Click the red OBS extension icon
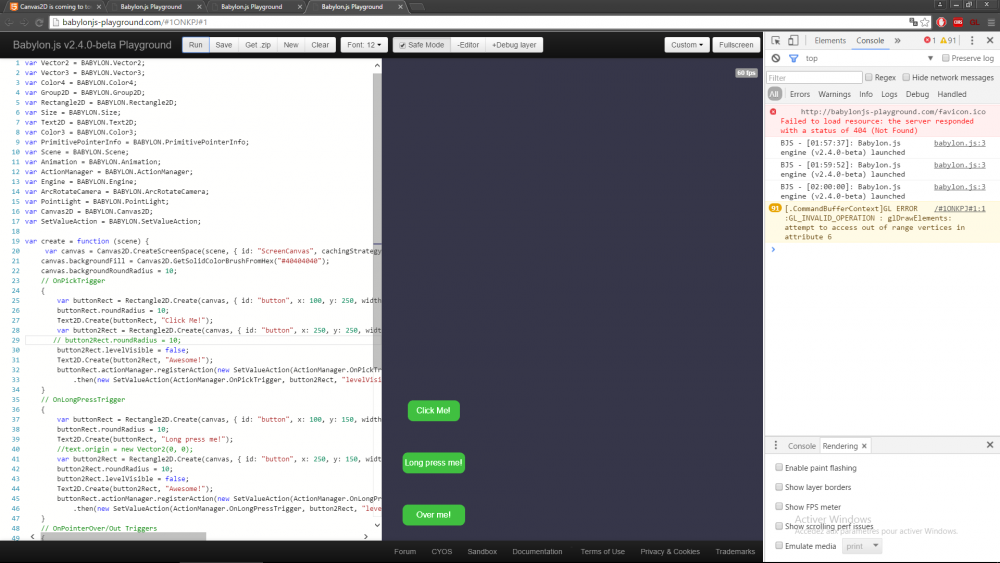Viewport: 1000px width, 563px height. [958, 22]
